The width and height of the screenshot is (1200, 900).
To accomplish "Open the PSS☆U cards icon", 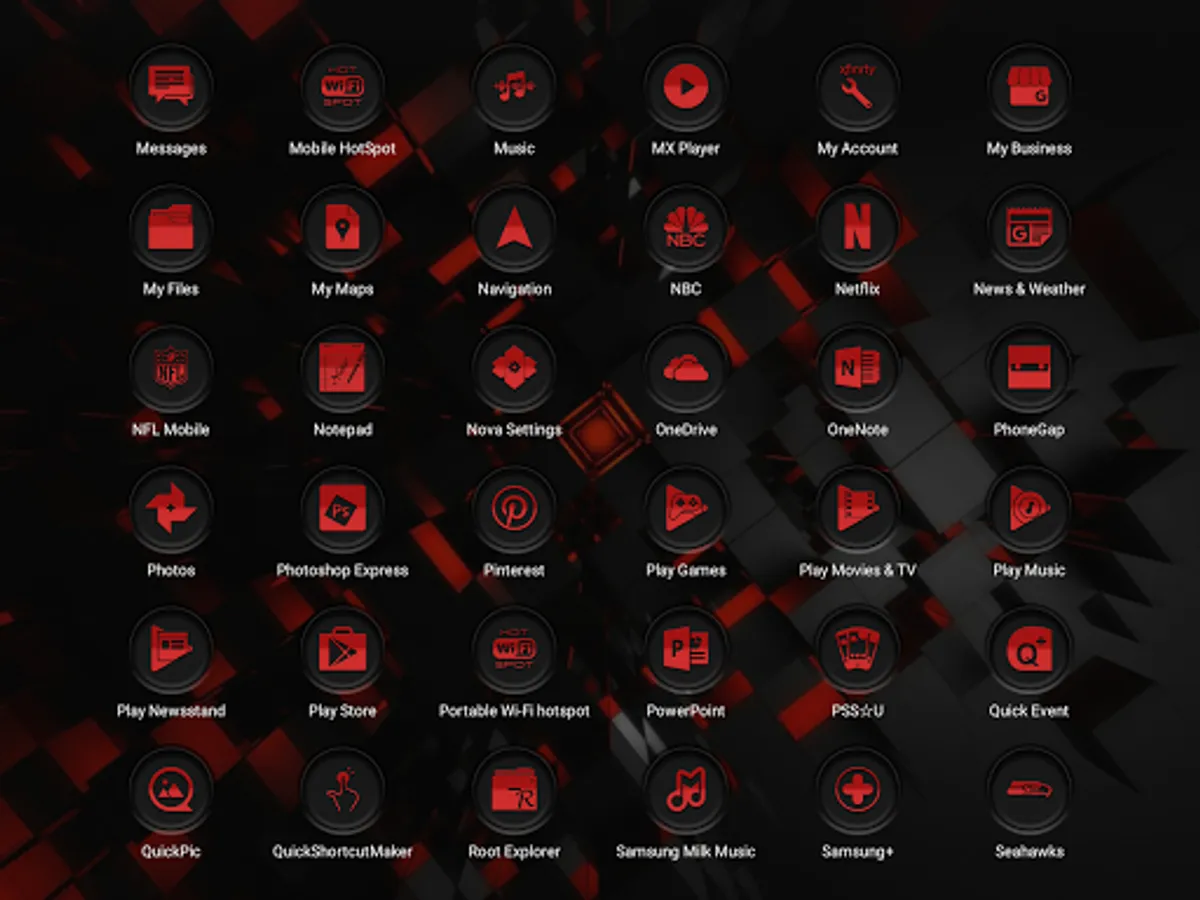I will 857,650.
